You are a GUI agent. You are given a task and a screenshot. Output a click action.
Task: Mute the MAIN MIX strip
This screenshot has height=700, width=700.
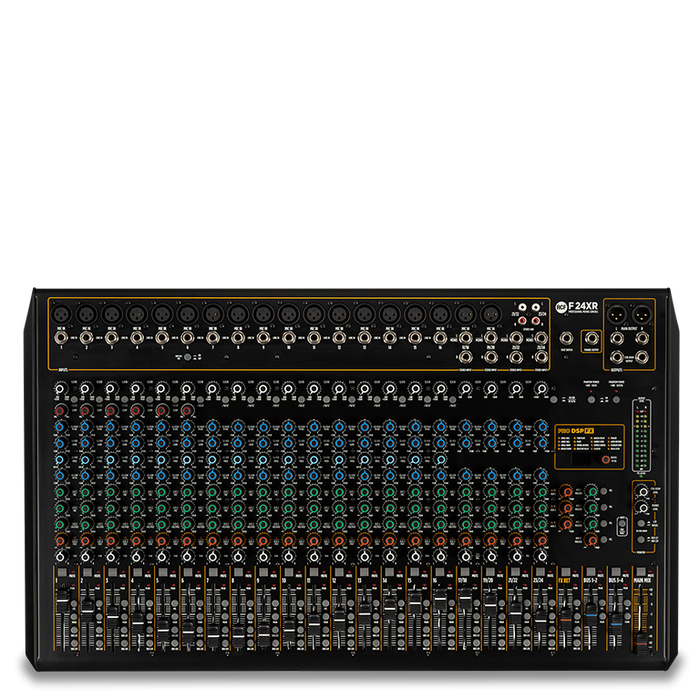(642, 572)
